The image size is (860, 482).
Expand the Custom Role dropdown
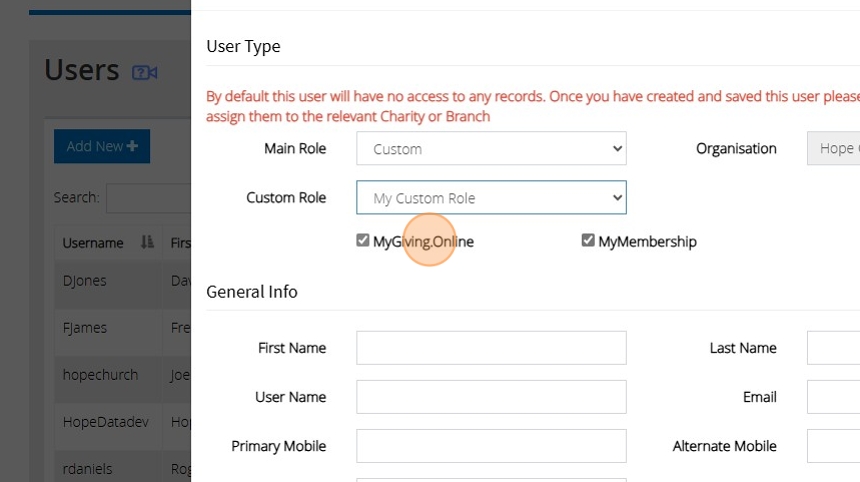[491, 198]
